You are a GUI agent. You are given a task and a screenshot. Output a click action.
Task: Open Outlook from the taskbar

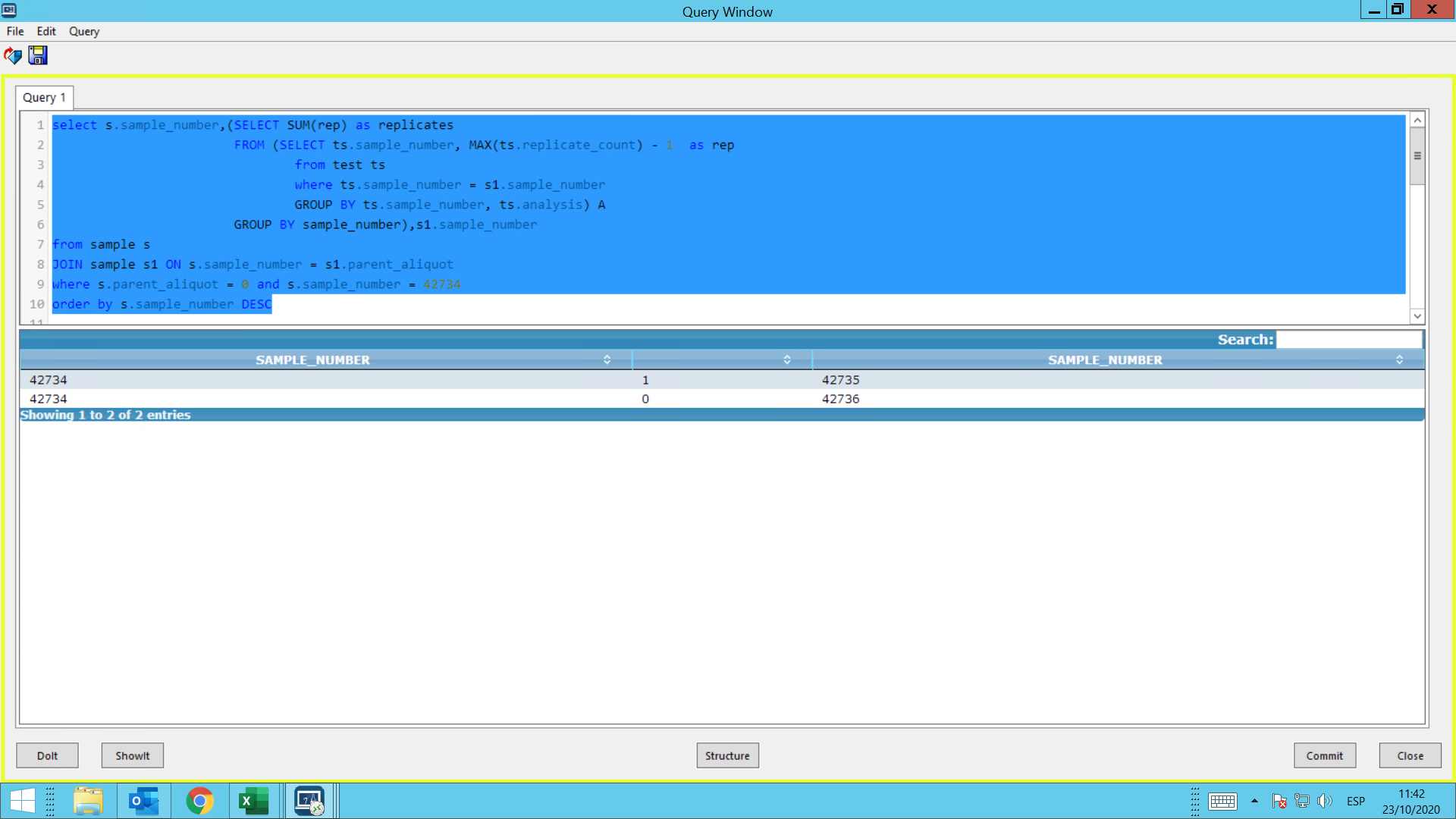click(x=143, y=801)
